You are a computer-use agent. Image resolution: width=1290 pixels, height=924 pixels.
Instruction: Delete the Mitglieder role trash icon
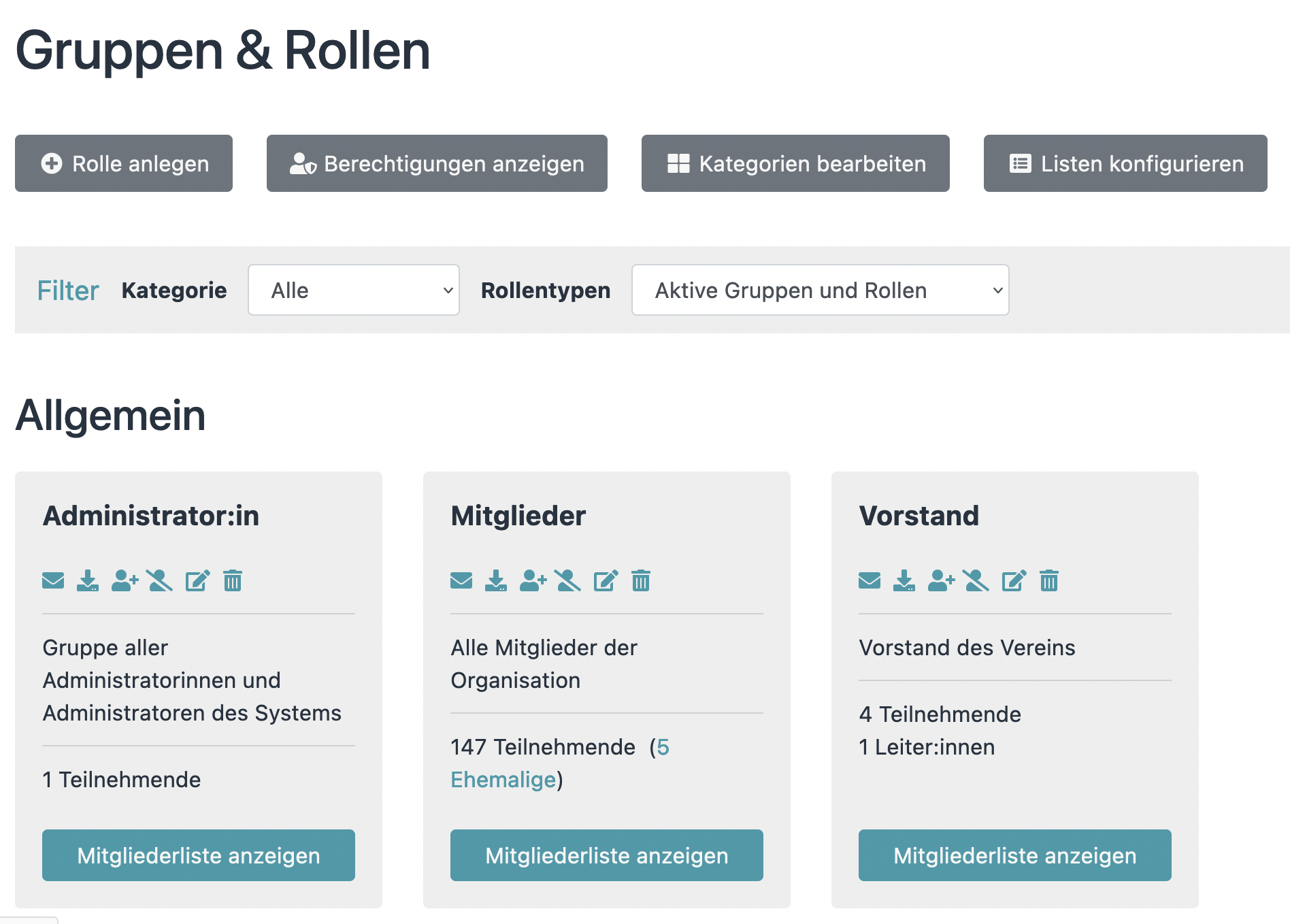tap(641, 580)
